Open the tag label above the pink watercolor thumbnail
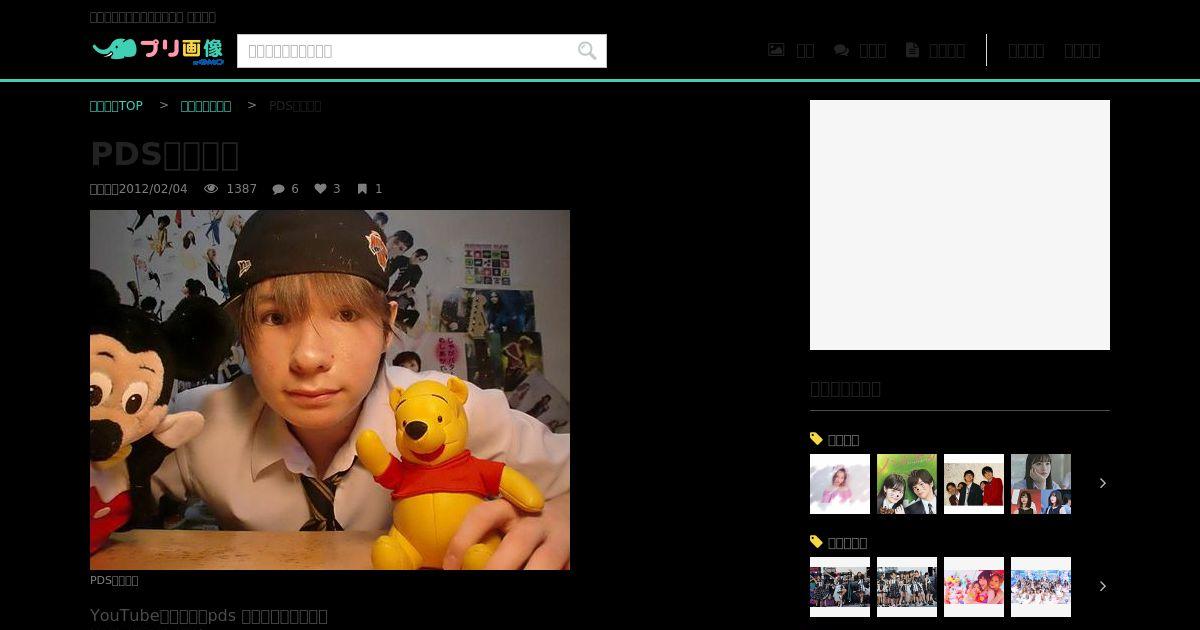The width and height of the screenshot is (1200, 630). pyautogui.click(x=843, y=439)
